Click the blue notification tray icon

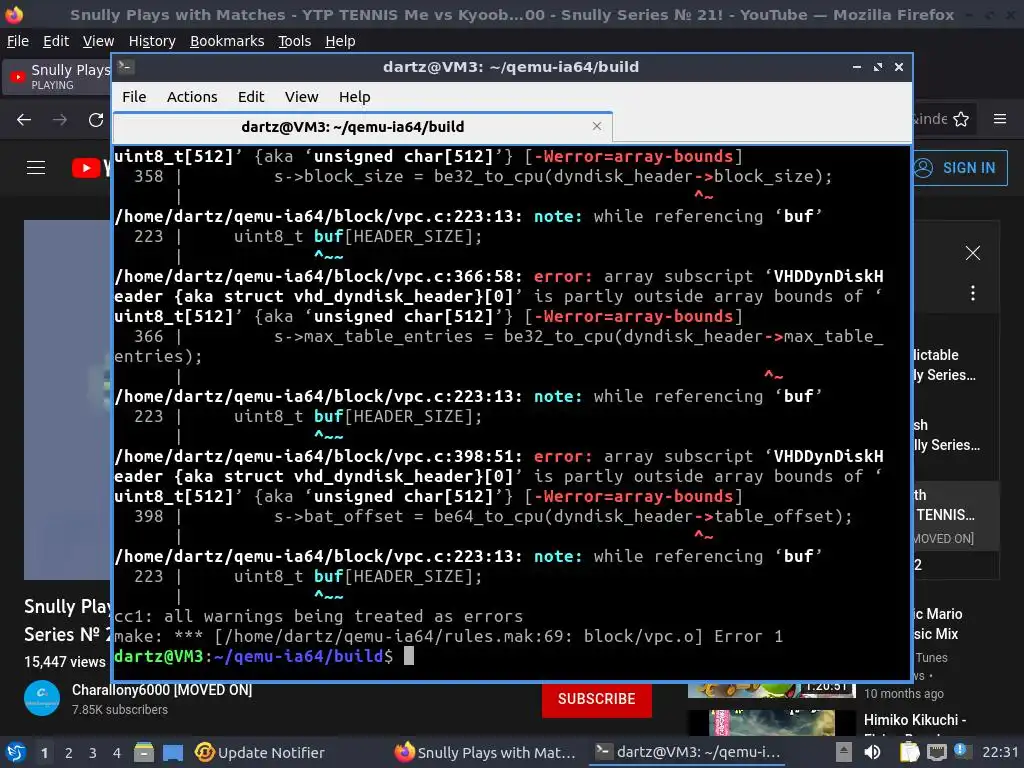(960, 750)
